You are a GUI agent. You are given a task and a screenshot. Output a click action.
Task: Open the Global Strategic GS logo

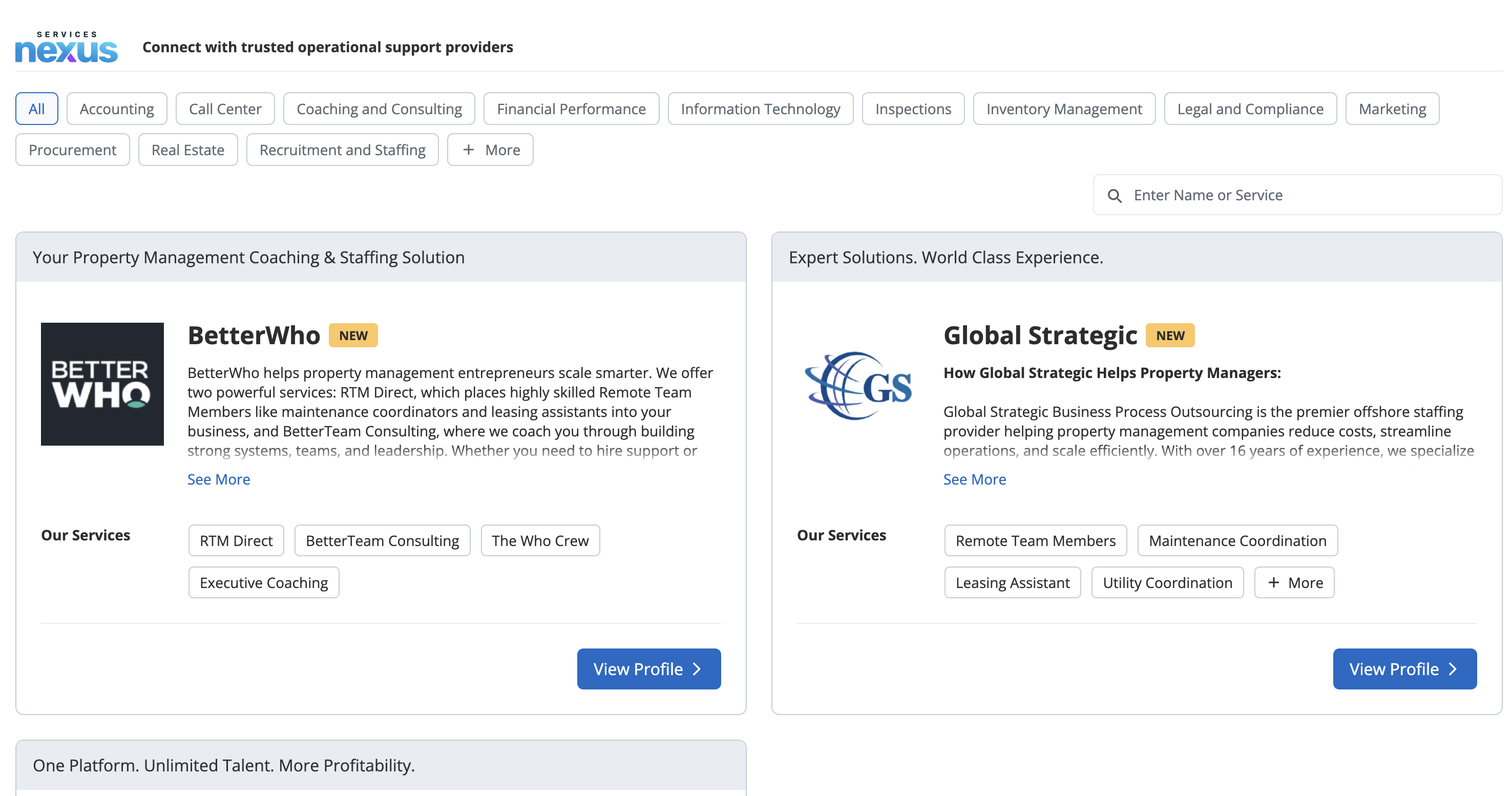point(858,386)
